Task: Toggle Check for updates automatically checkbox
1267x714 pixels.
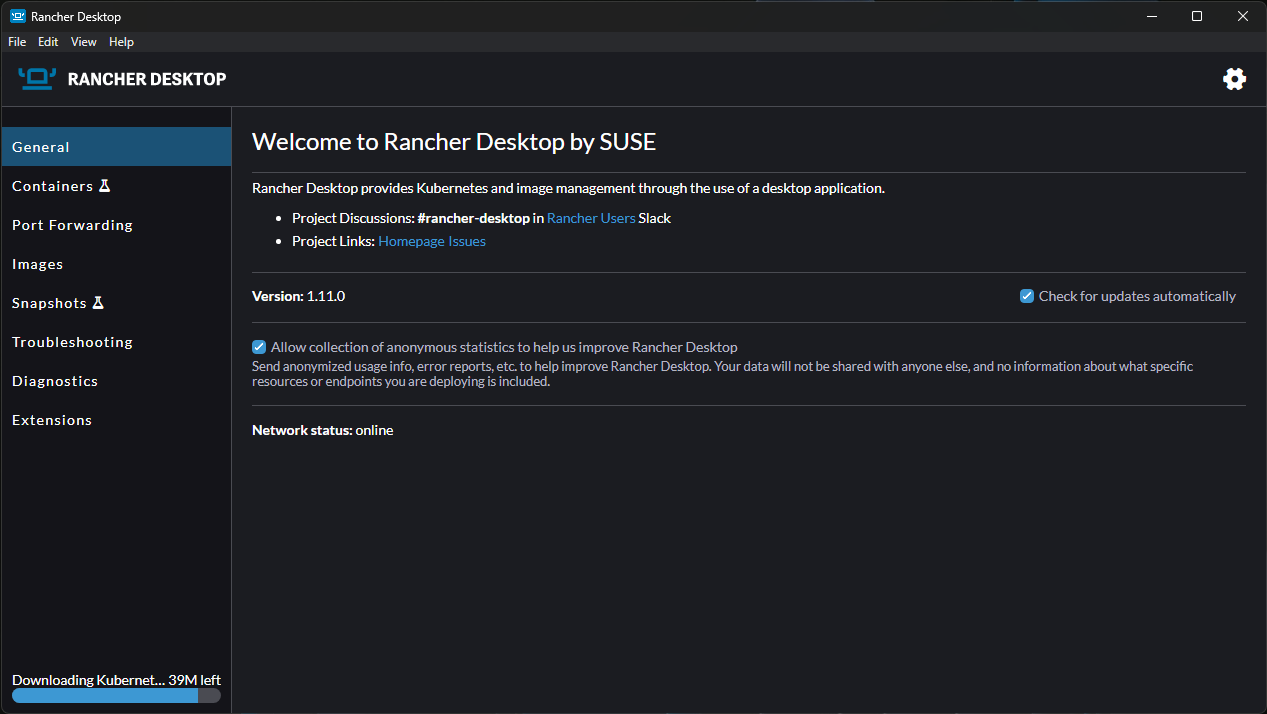Action: point(1026,296)
